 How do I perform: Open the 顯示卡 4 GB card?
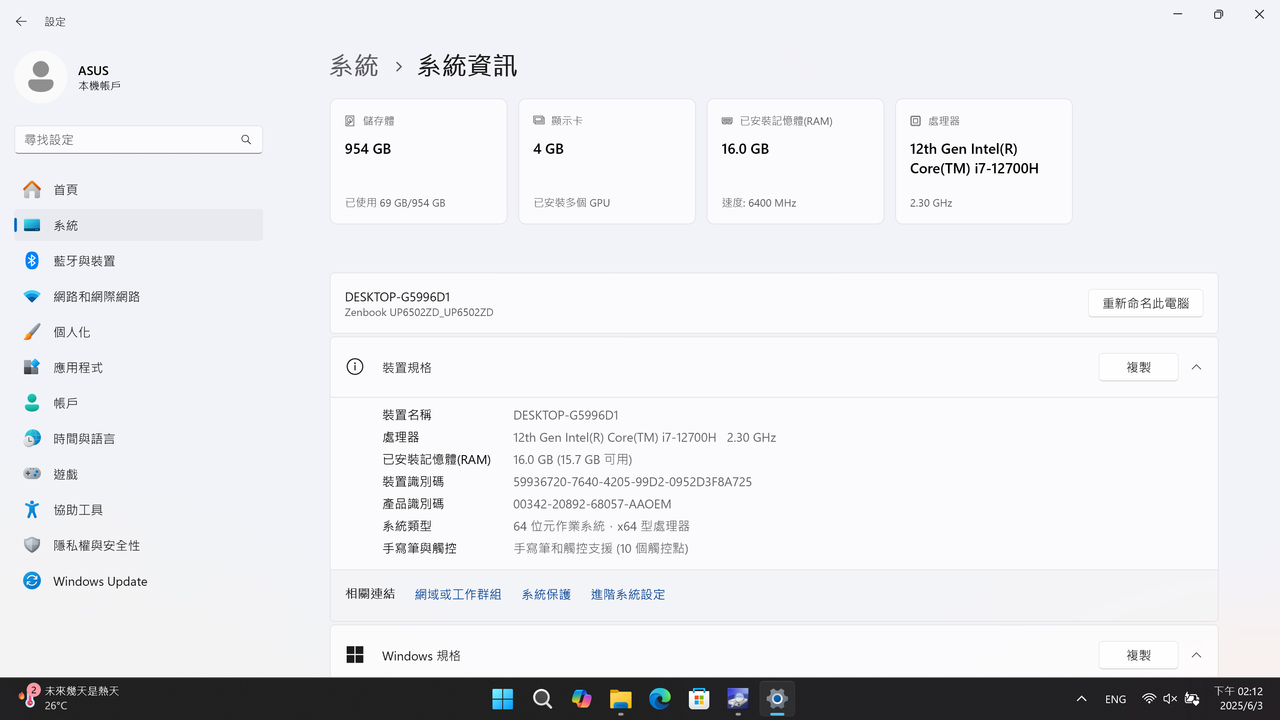coord(607,161)
